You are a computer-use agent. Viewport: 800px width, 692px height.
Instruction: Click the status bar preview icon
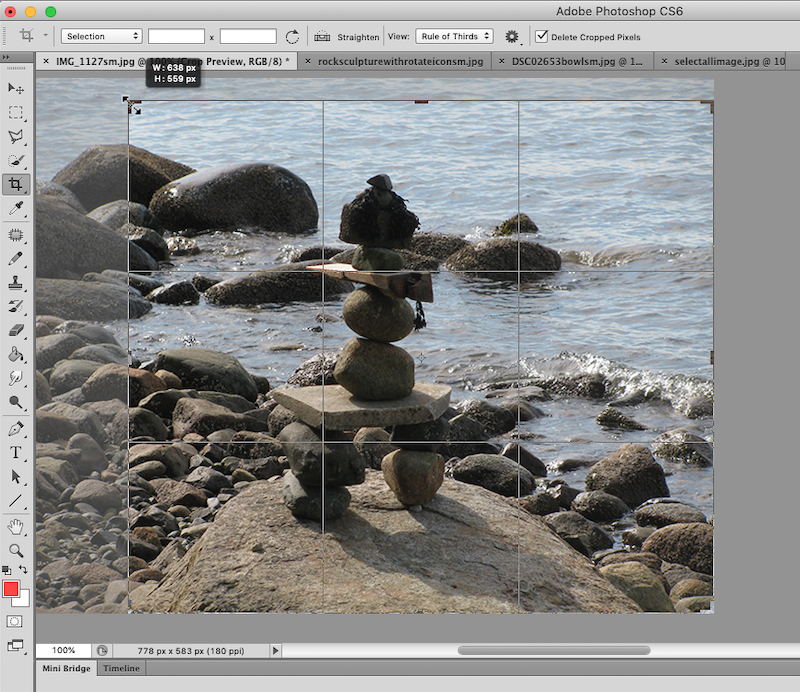coord(102,650)
